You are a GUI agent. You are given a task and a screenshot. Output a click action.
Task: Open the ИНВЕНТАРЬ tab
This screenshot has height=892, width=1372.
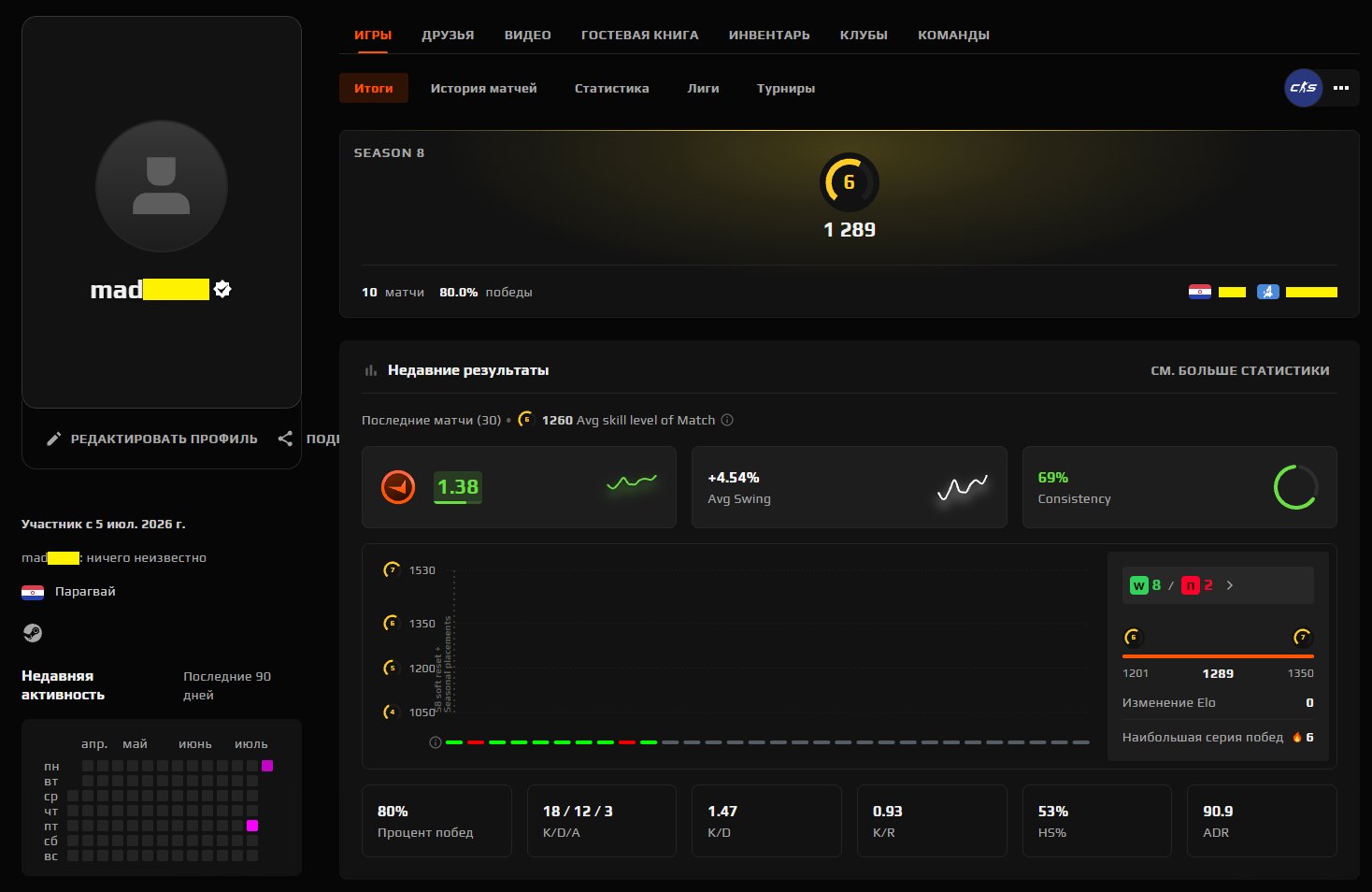pos(769,35)
